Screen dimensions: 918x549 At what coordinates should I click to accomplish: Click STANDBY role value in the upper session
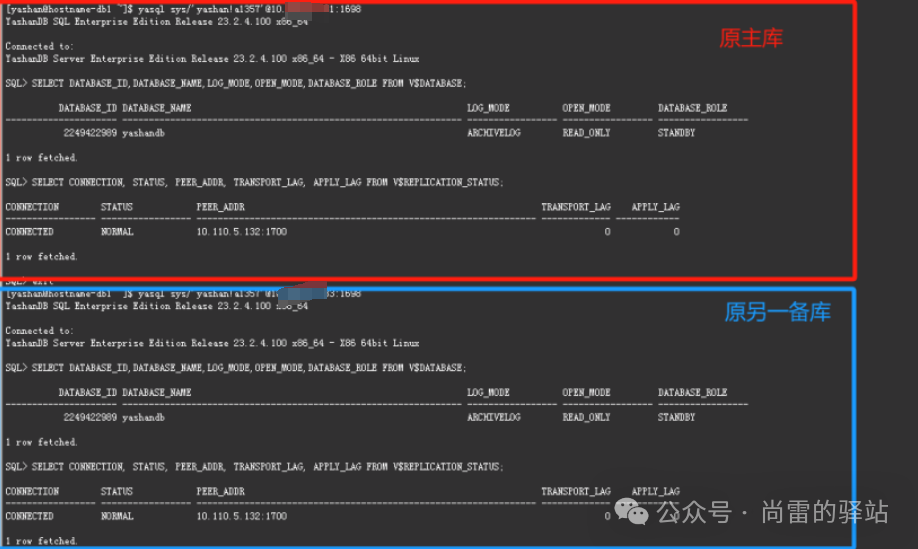676,133
